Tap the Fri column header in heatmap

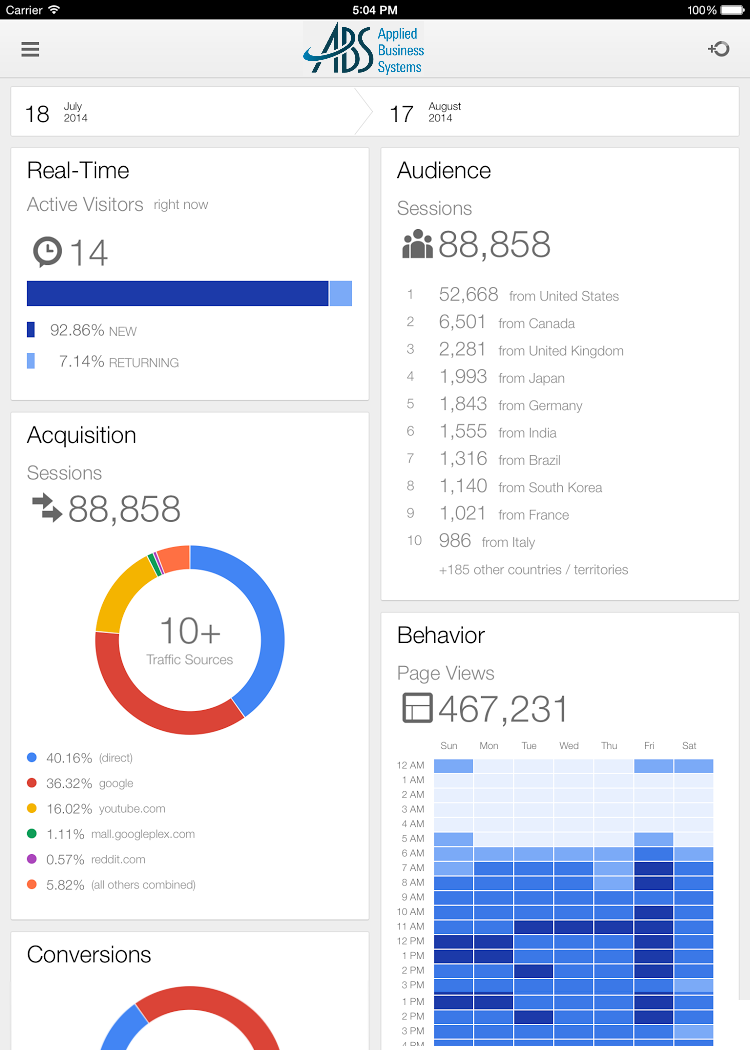point(649,745)
